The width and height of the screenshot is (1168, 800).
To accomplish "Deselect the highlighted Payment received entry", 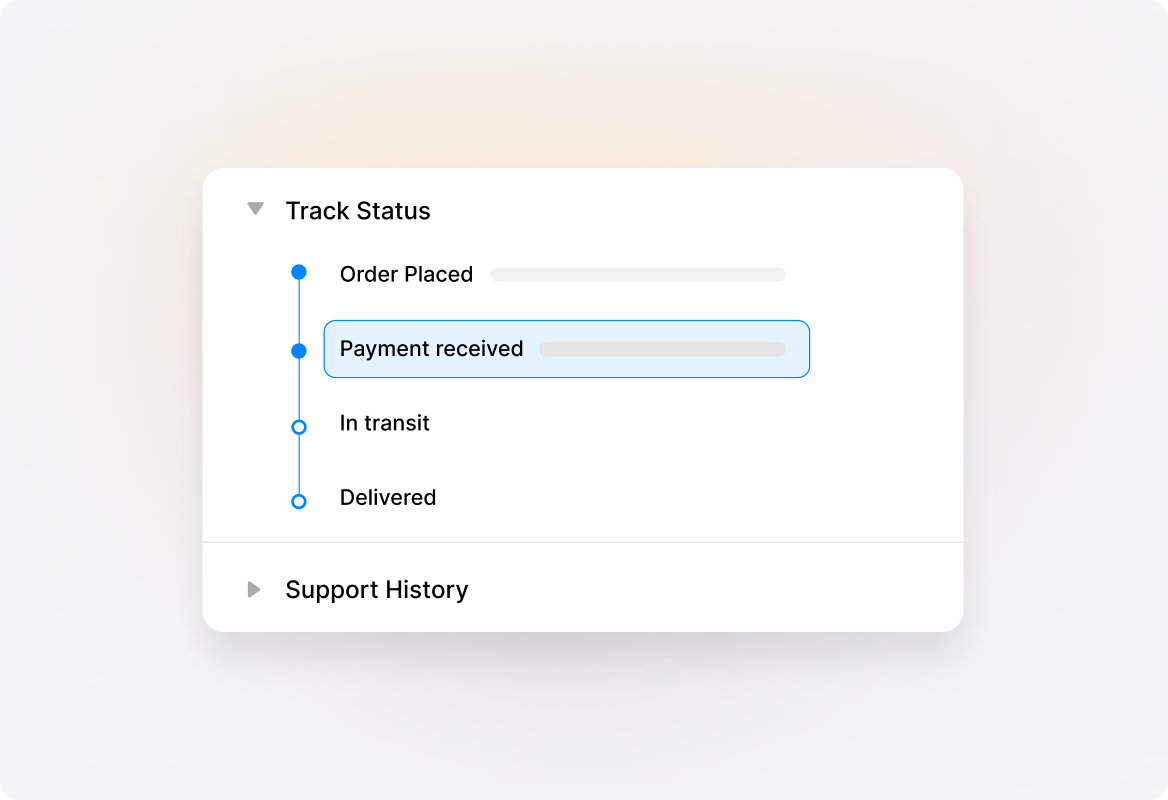I will click(x=566, y=349).
